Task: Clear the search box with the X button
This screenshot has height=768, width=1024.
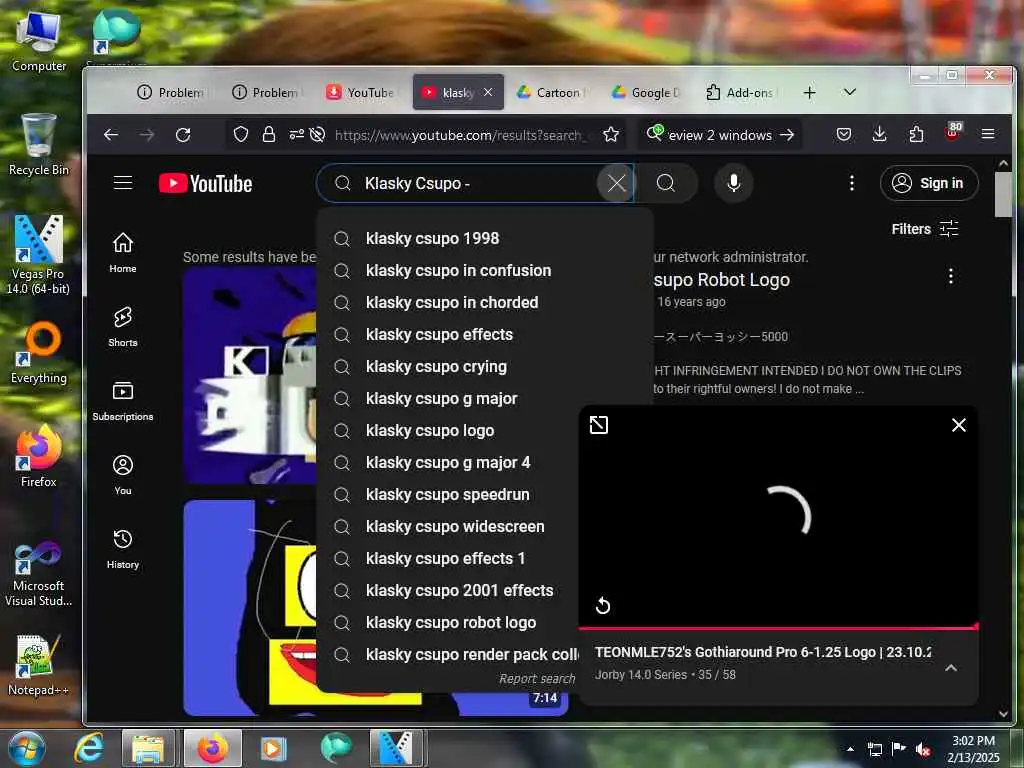Action: [616, 184]
